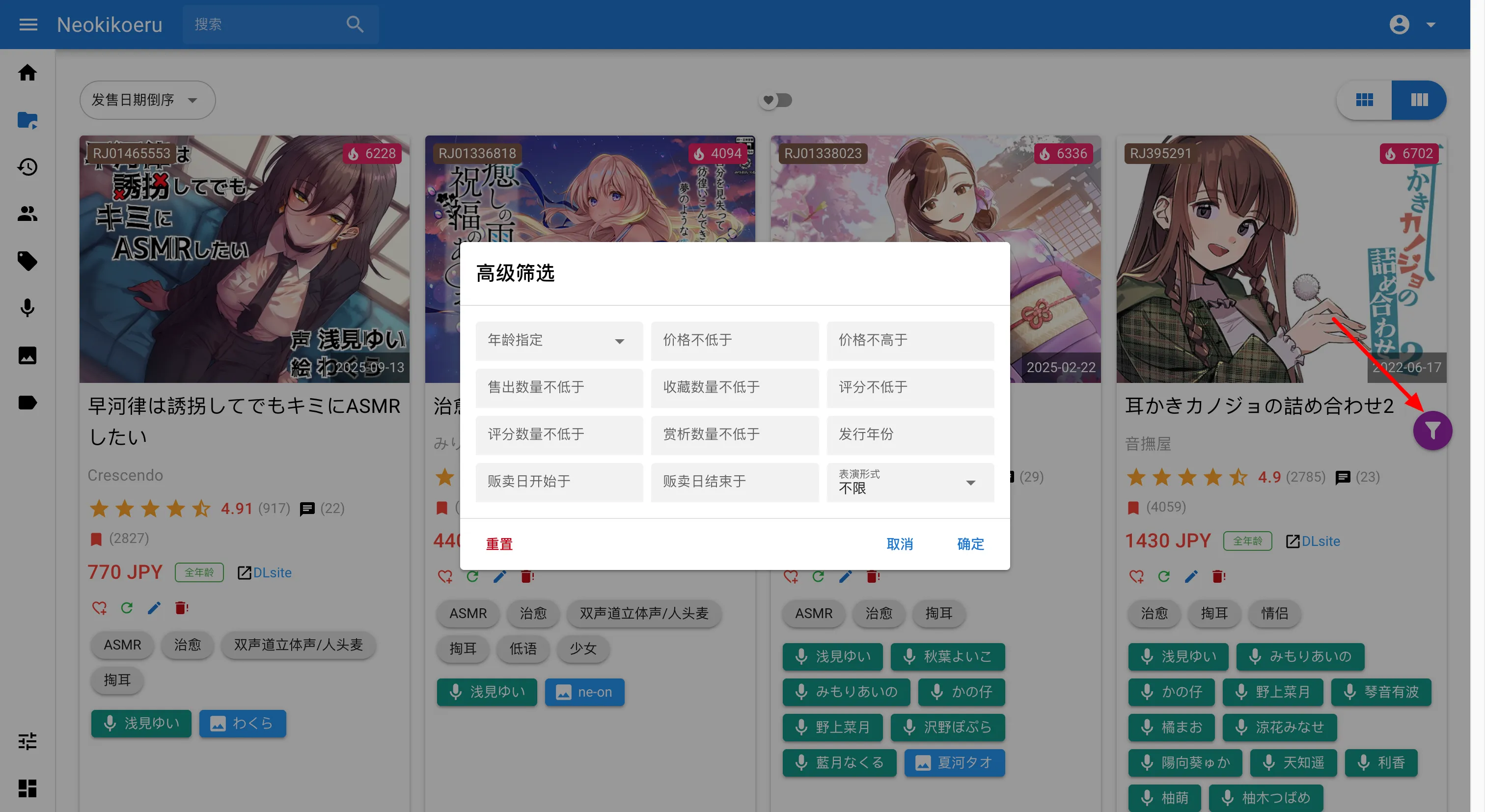Go to home via sidebar house icon
1485x812 pixels.
[27, 73]
